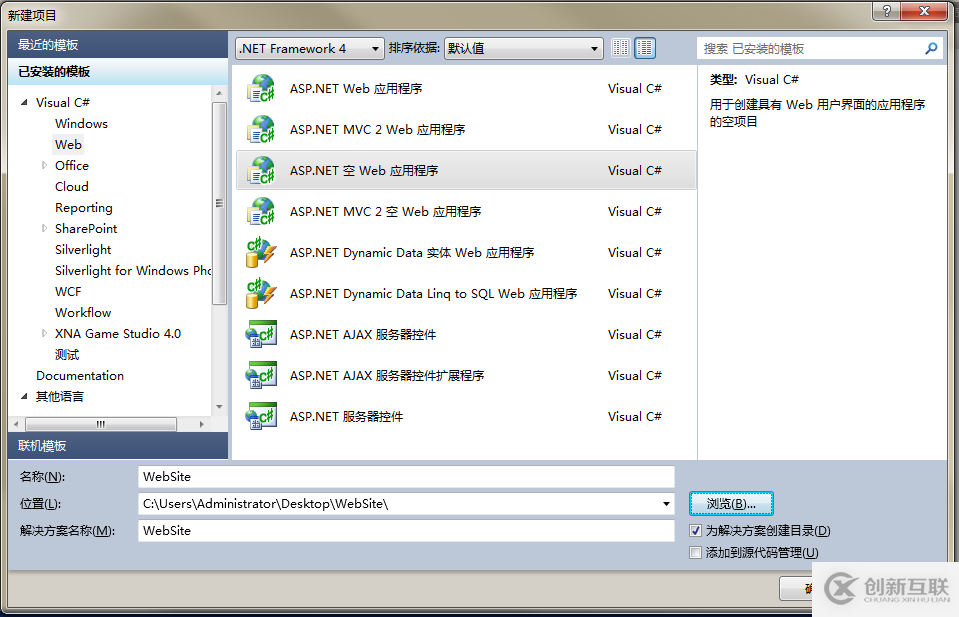Viewport: 959px width, 617px height.
Task: Open the 已安装的模板 section
Action: pos(118,72)
